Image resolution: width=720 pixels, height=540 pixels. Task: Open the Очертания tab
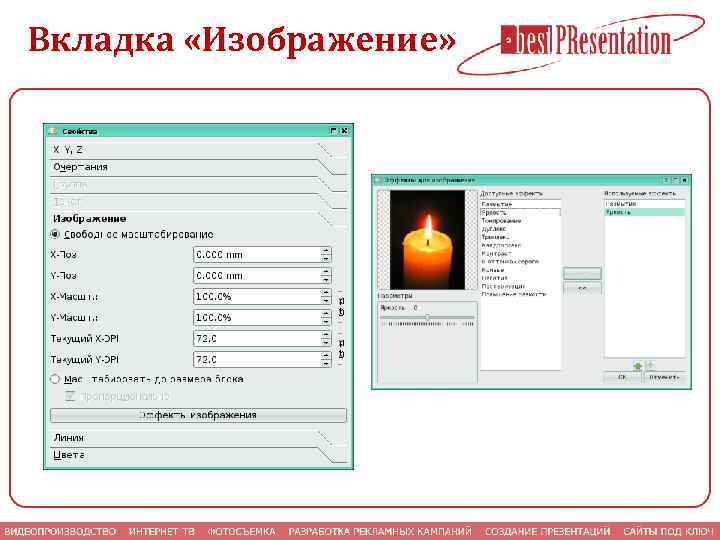click(x=197, y=167)
